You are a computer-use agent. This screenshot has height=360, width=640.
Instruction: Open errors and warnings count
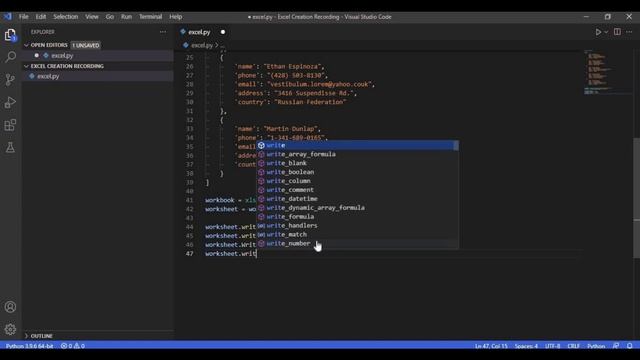[73, 346]
